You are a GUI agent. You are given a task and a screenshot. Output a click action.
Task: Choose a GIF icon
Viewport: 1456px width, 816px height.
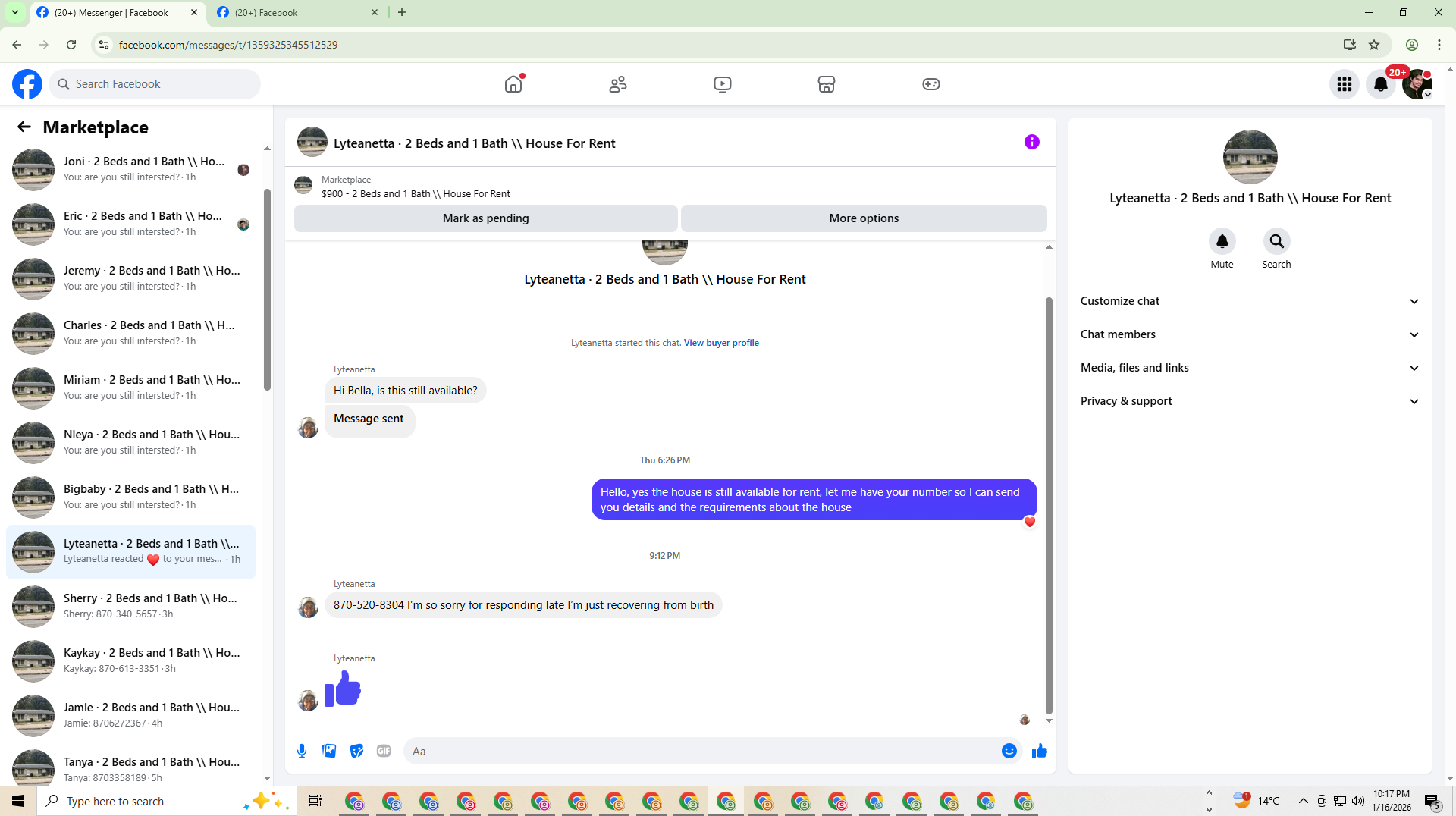pos(384,751)
